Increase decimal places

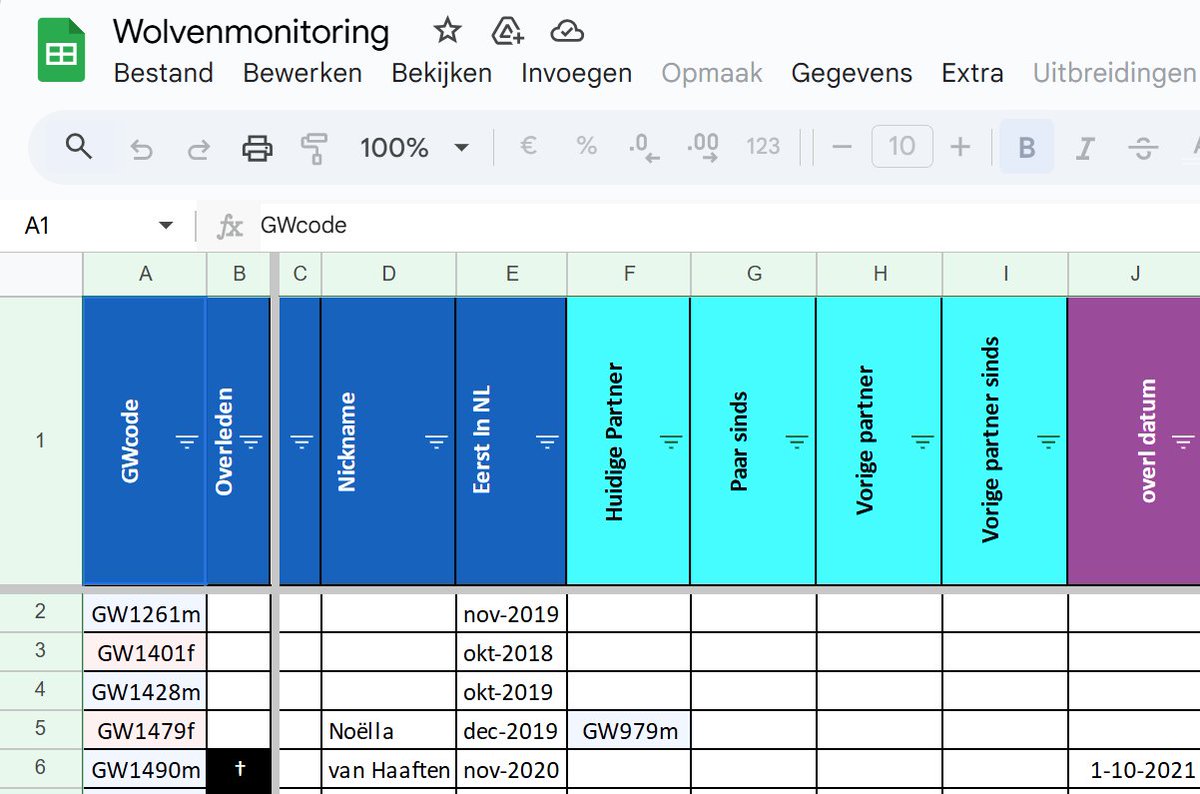coord(703,148)
